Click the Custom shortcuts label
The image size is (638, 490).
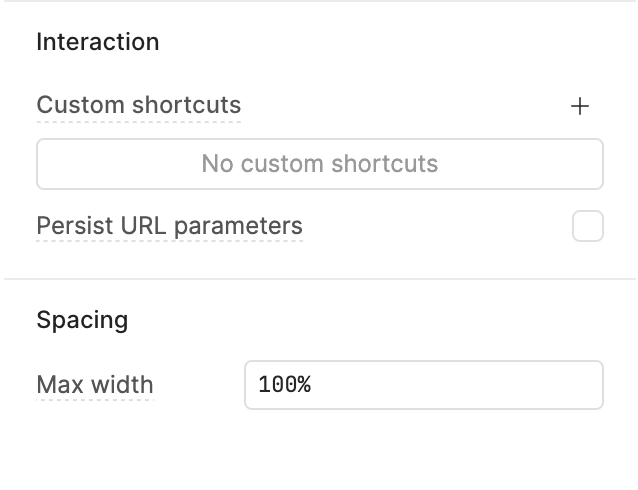138,105
